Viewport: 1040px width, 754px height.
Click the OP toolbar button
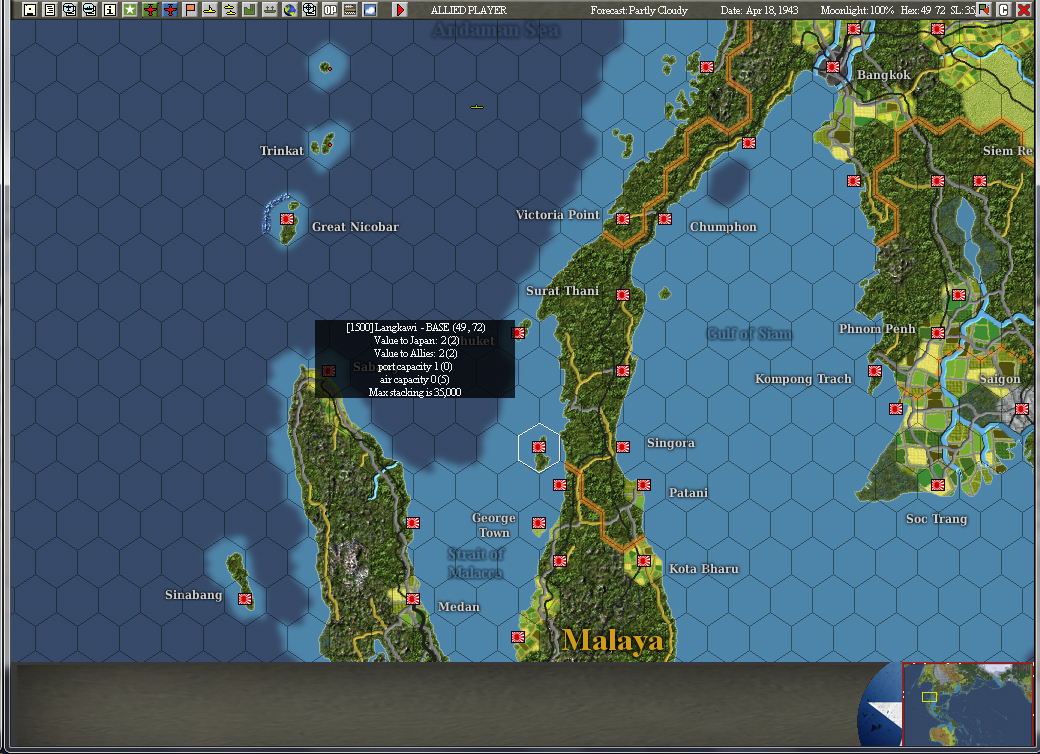(330, 9)
